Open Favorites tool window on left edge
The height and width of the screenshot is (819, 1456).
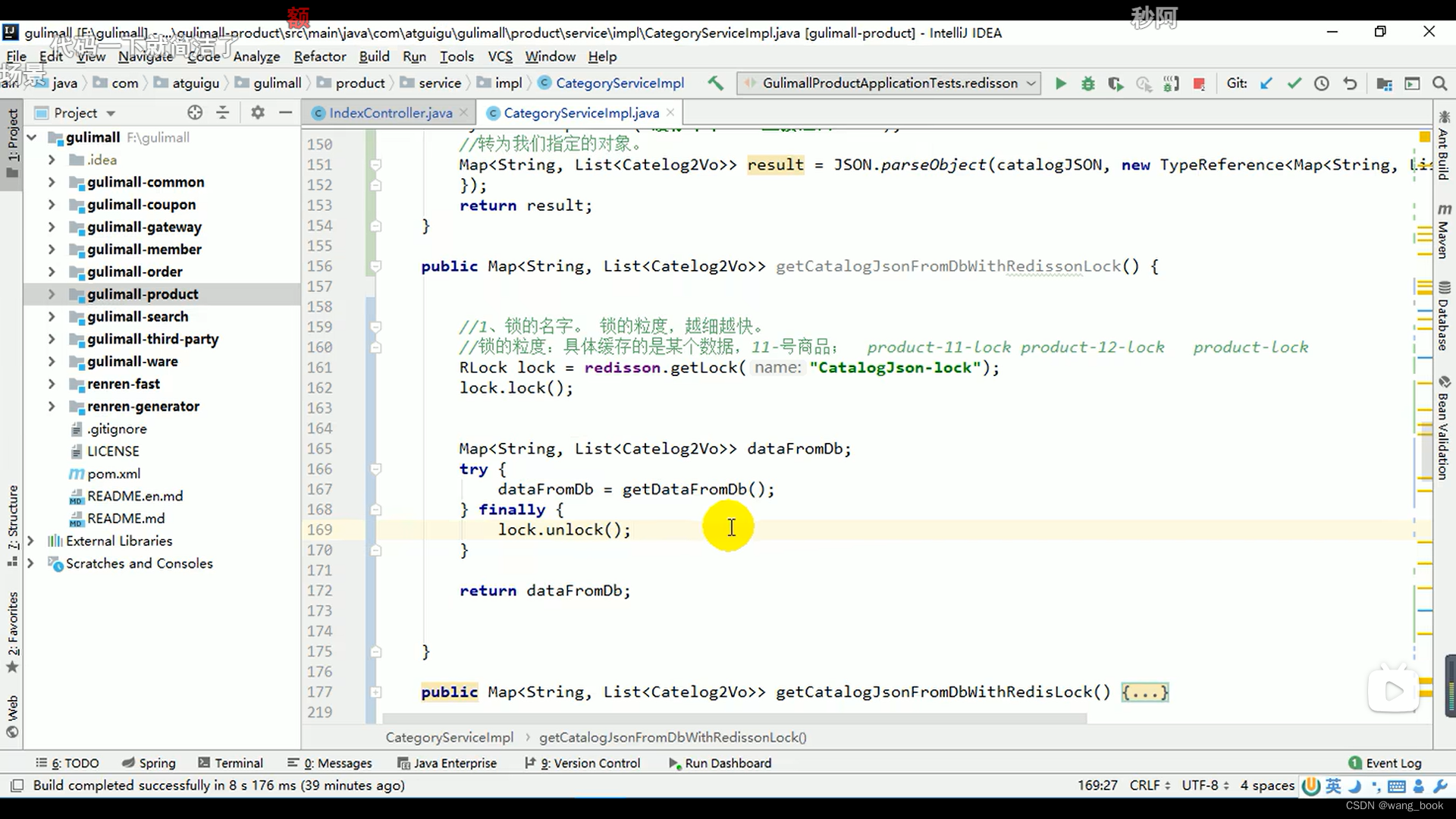coord(12,632)
